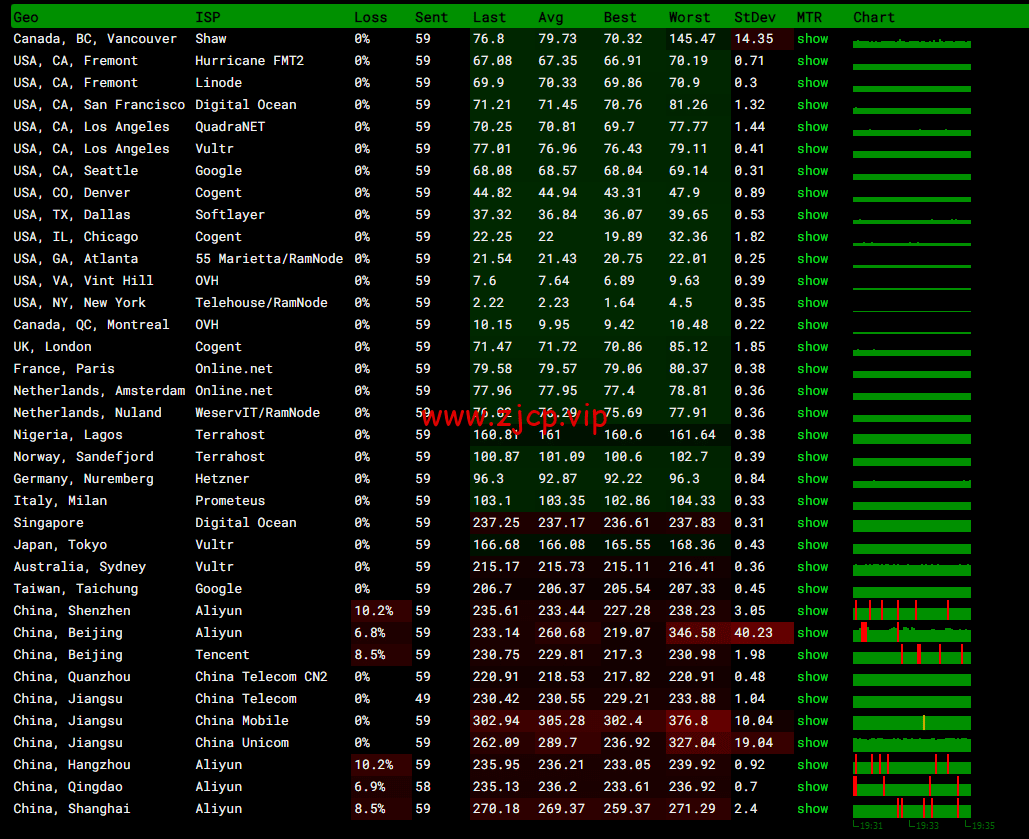Click the latency chart for Aliyun Beijing
The width and height of the screenshot is (1029, 839).
[912, 633]
